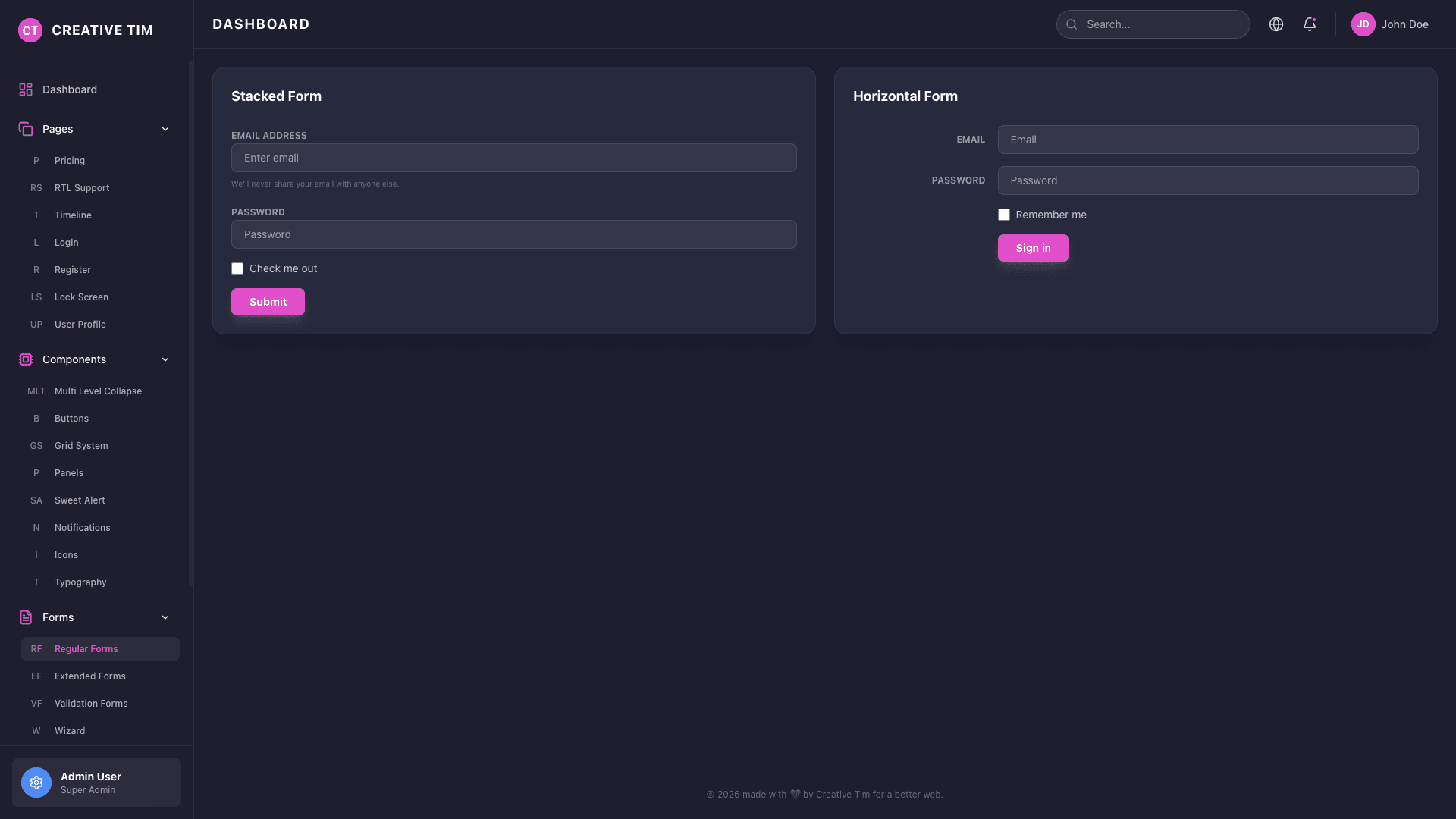1456x819 pixels.
Task: Open the language globe icon
Action: [1276, 24]
